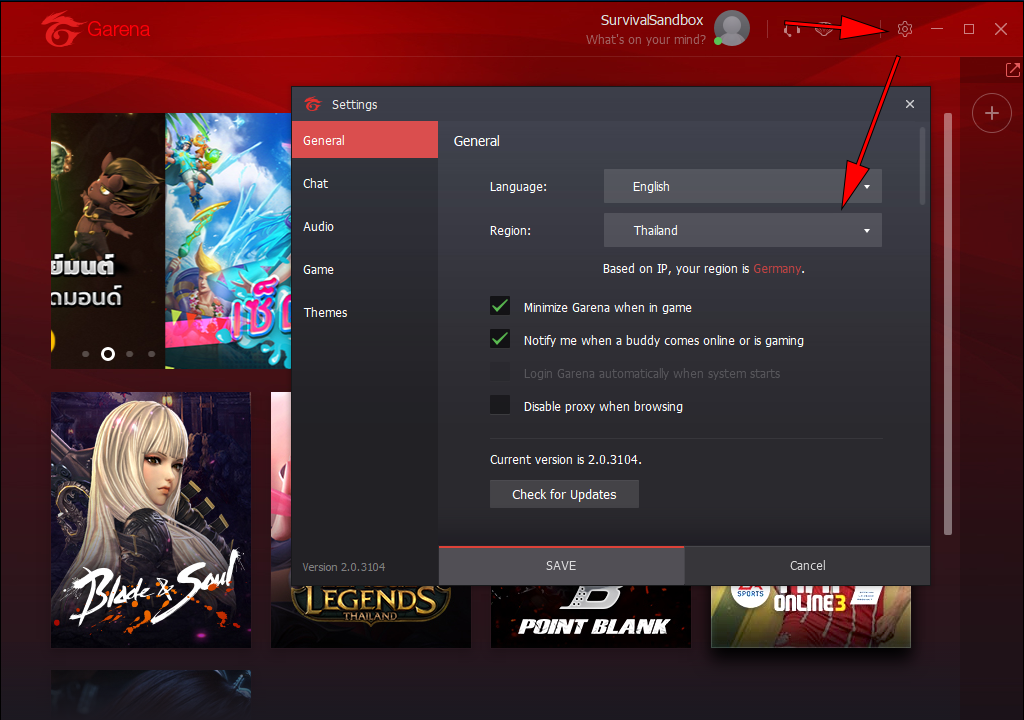Click the Region: label
Image resolution: width=1024 pixels, height=720 pixels.
(511, 231)
